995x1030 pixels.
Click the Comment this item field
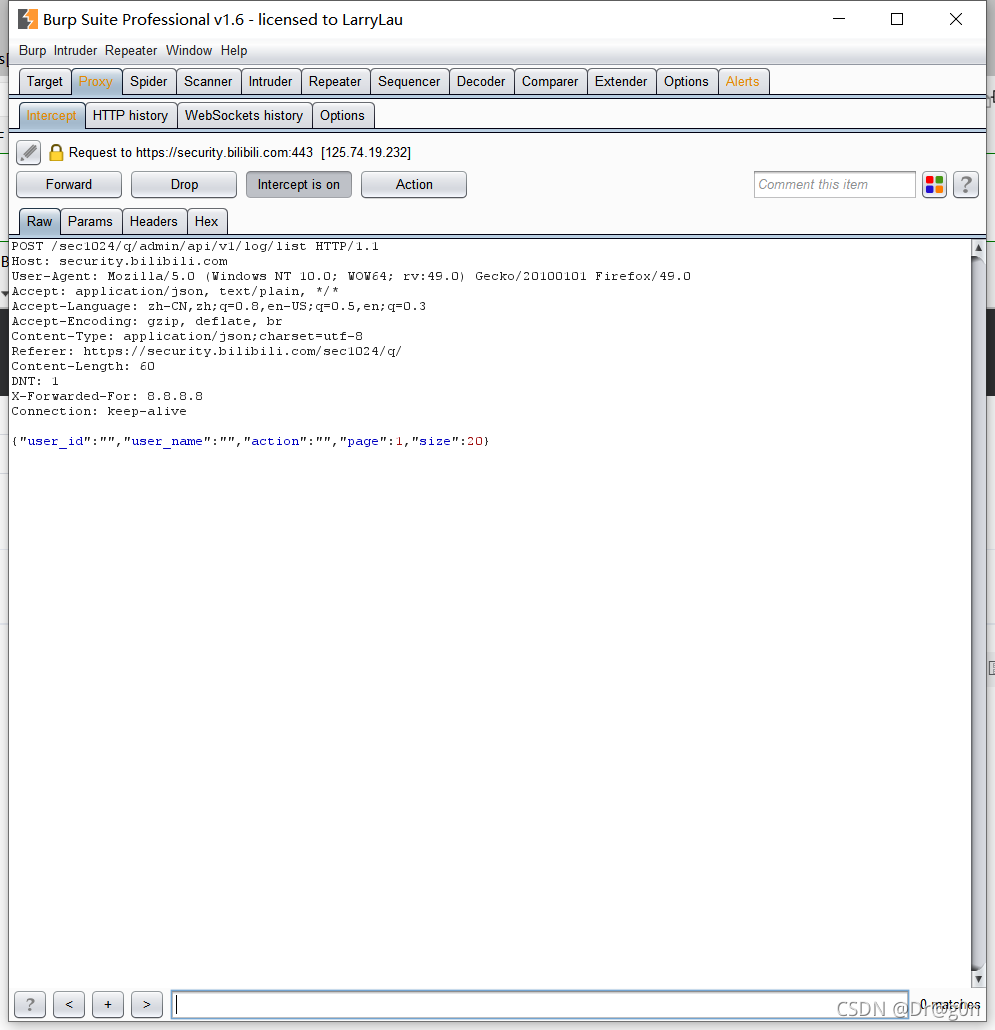coord(834,185)
